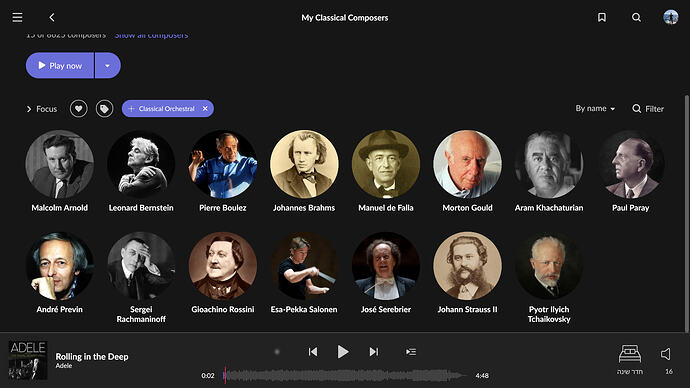Open Esa-Pekka Salonen portrait
The width and height of the screenshot is (690, 388).
(304, 266)
